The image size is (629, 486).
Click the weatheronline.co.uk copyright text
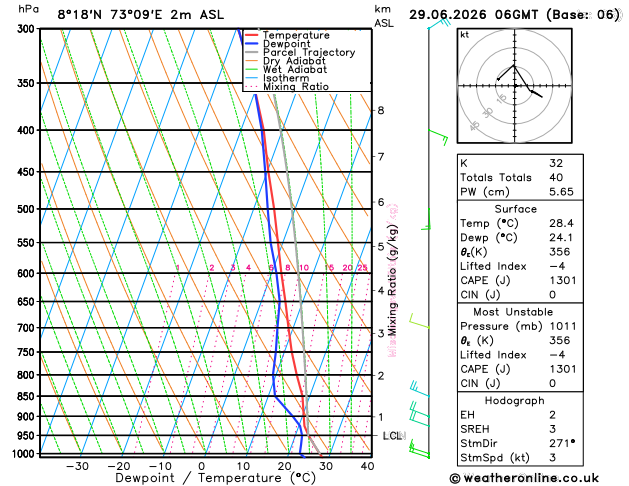(x=524, y=478)
